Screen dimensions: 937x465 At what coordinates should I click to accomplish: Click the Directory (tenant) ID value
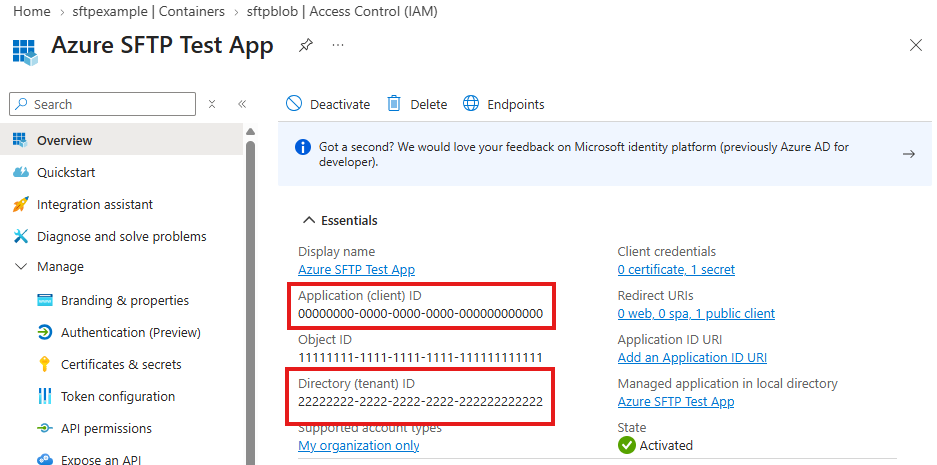click(x=421, y=402)
